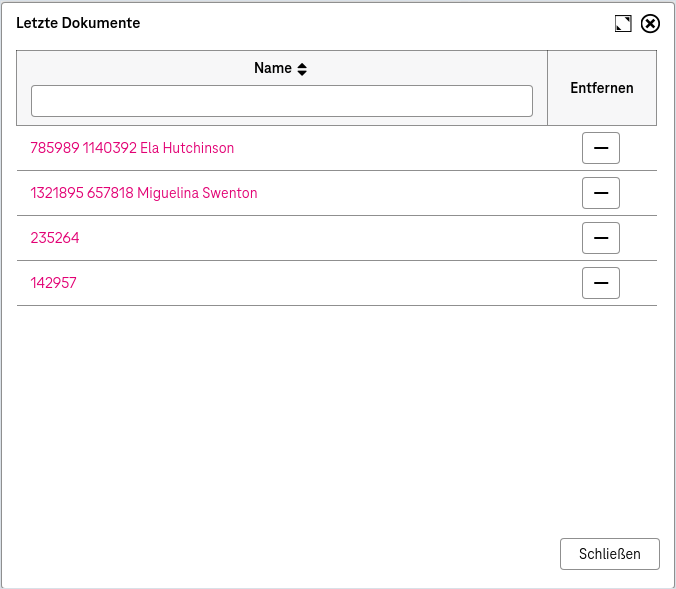Open document 785989 1140392 Ela Hutchinson
The height and width of the screenshot is (589, 676).
click(x=132, y=148)
